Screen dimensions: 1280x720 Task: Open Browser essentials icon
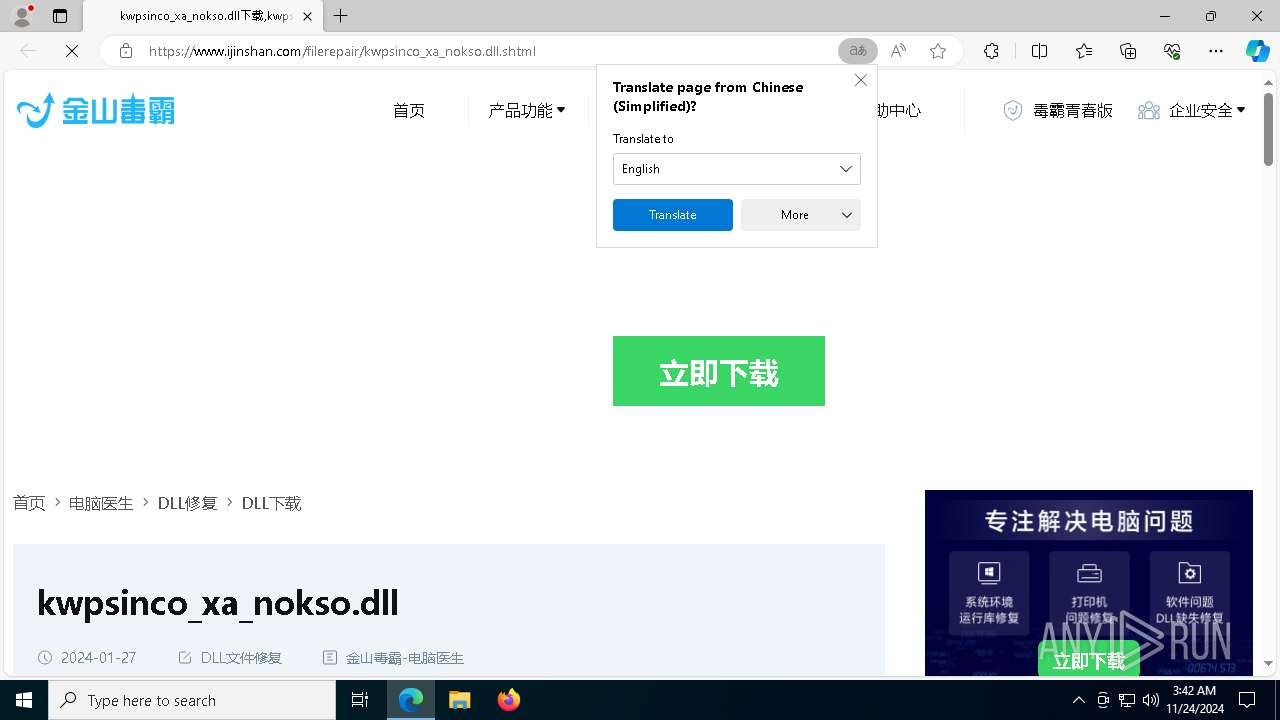tap(1172, 51)
